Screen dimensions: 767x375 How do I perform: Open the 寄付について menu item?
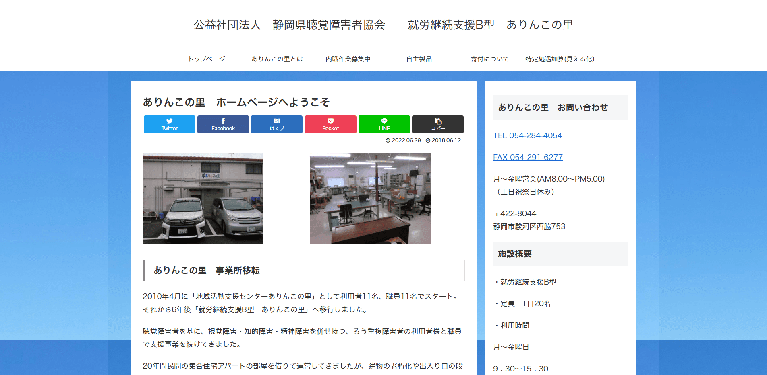click(489, 59)
